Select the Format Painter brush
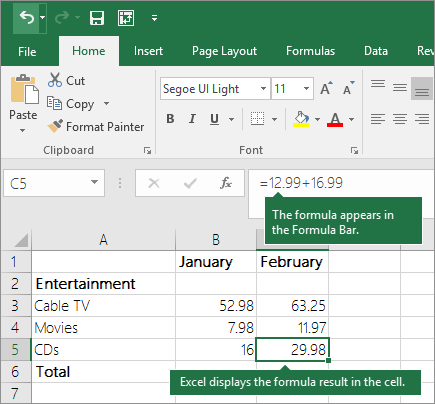 (55, 126)
